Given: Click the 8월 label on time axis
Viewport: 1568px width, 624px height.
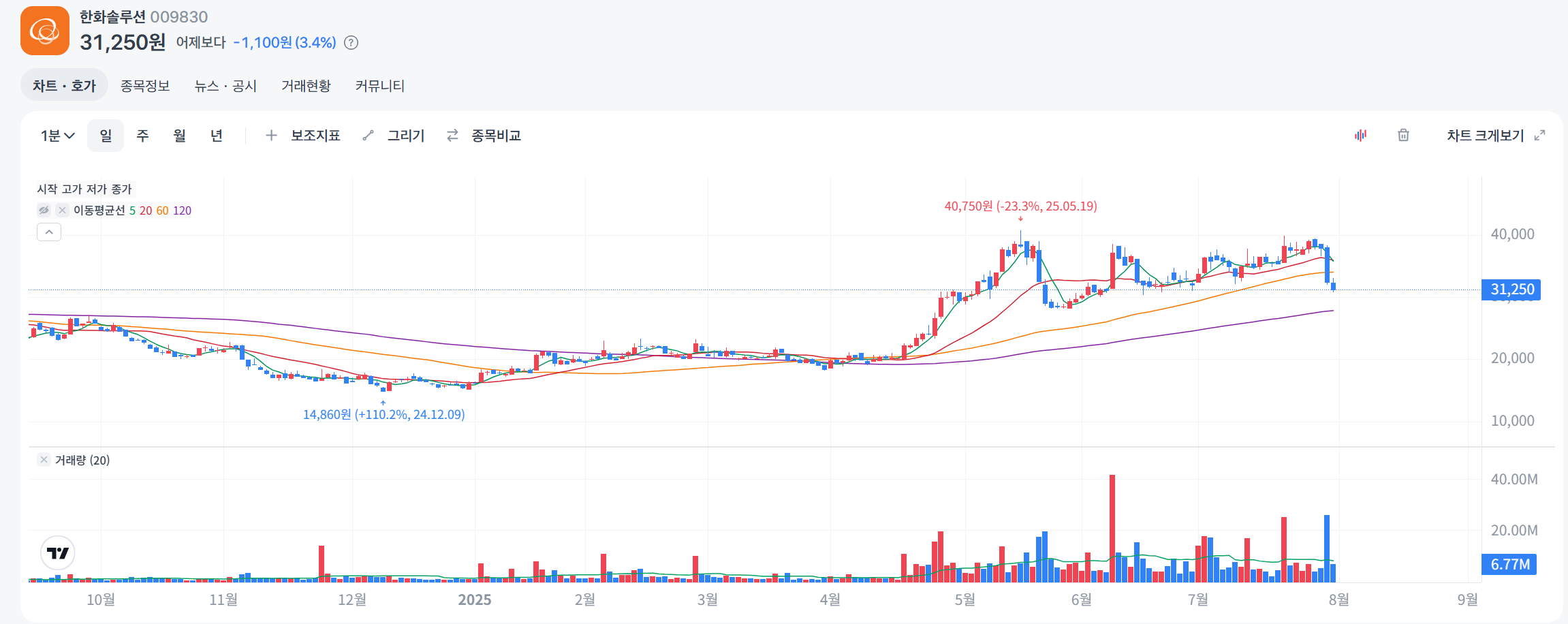Looking at the screenshot, I should pyautogui.click(x=1338, y=599).
